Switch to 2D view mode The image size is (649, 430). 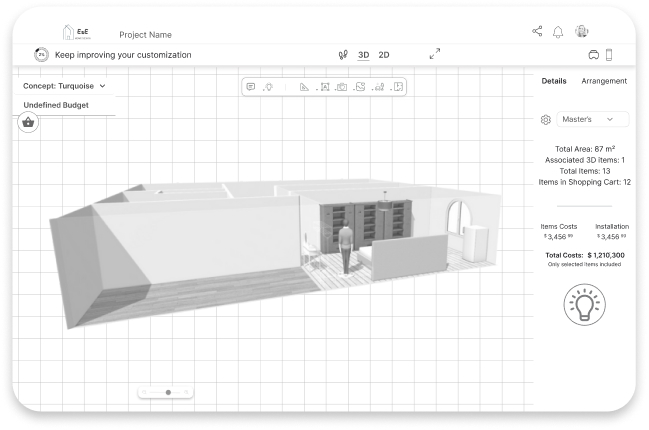click(x=384, y=54)
